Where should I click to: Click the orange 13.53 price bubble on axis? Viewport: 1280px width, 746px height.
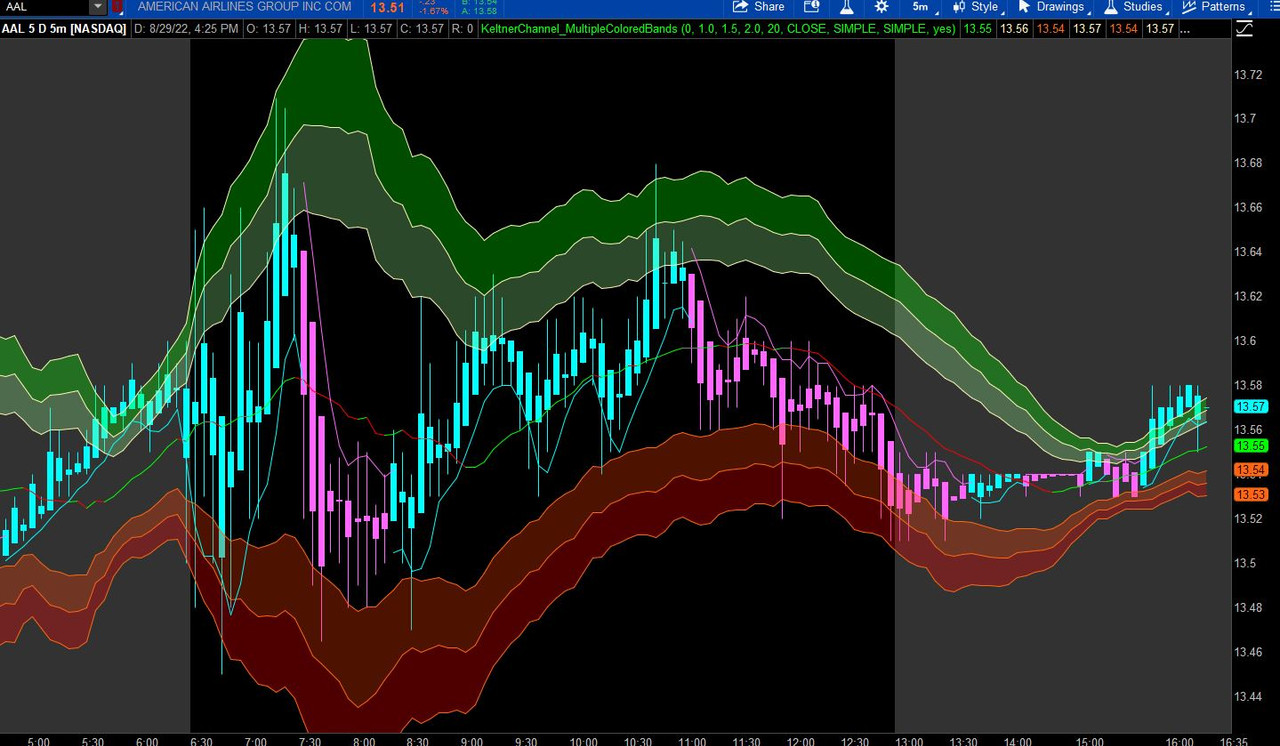[1251, 495]
